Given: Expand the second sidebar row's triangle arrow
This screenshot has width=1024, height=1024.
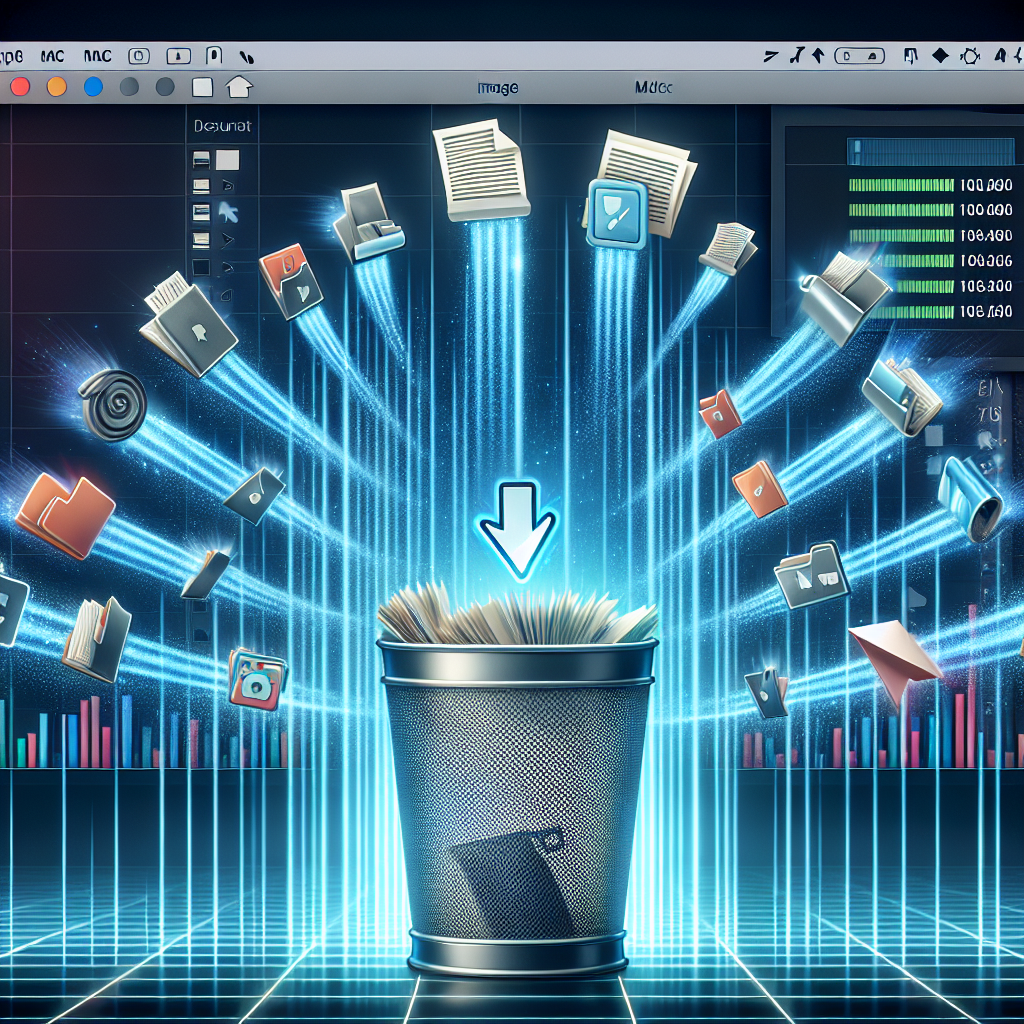Looking at the screenshot, I should point(228,186).
